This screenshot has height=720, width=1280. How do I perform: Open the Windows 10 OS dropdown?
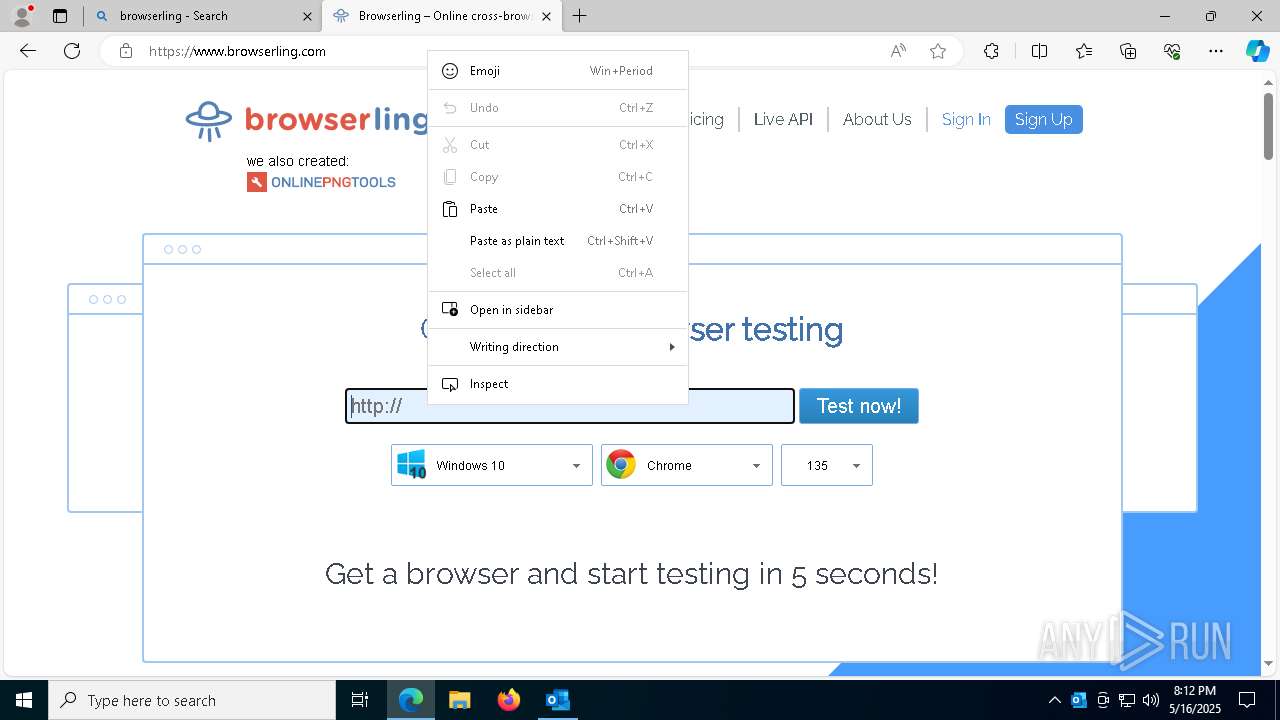point(491,465)
